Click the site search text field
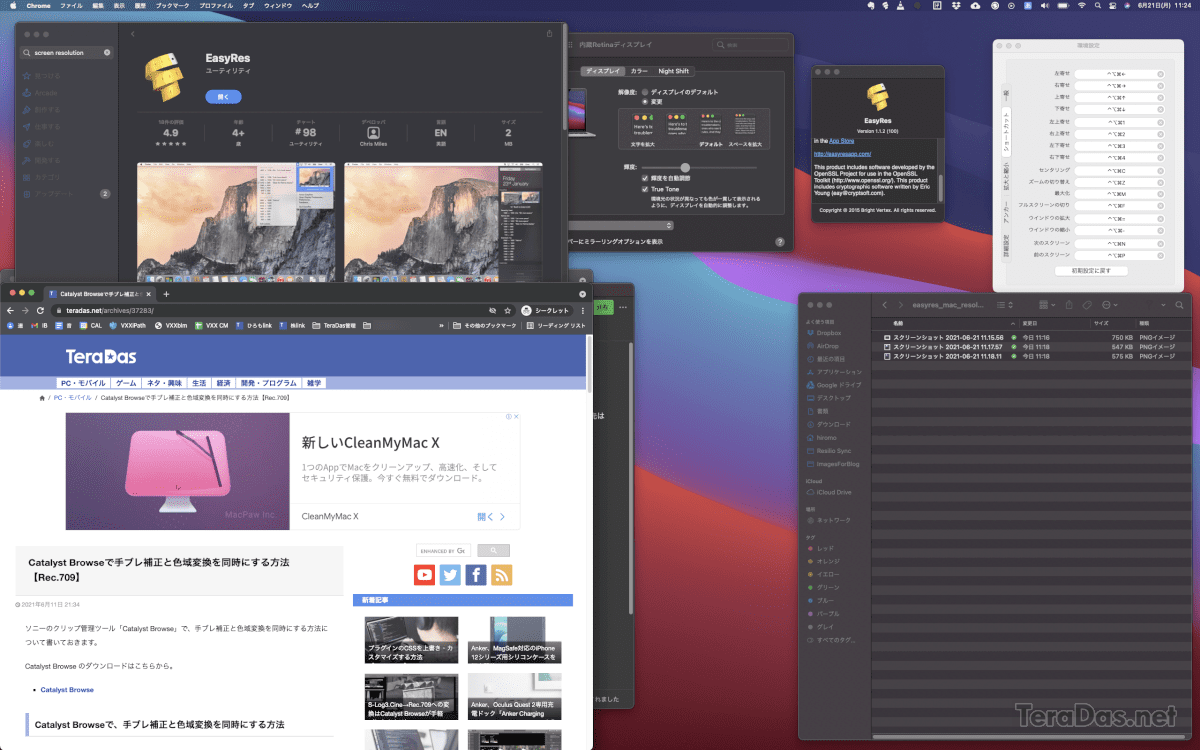 [x=444, y=550]
